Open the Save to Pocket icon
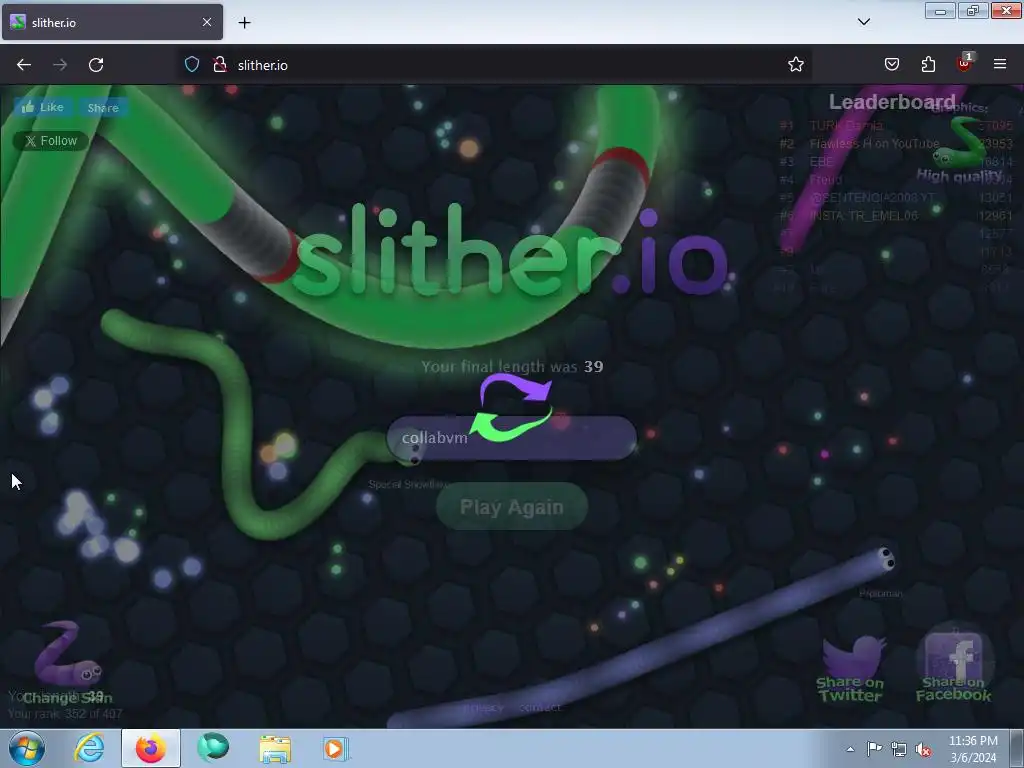 pyautogui.click(x=892, y=65)
